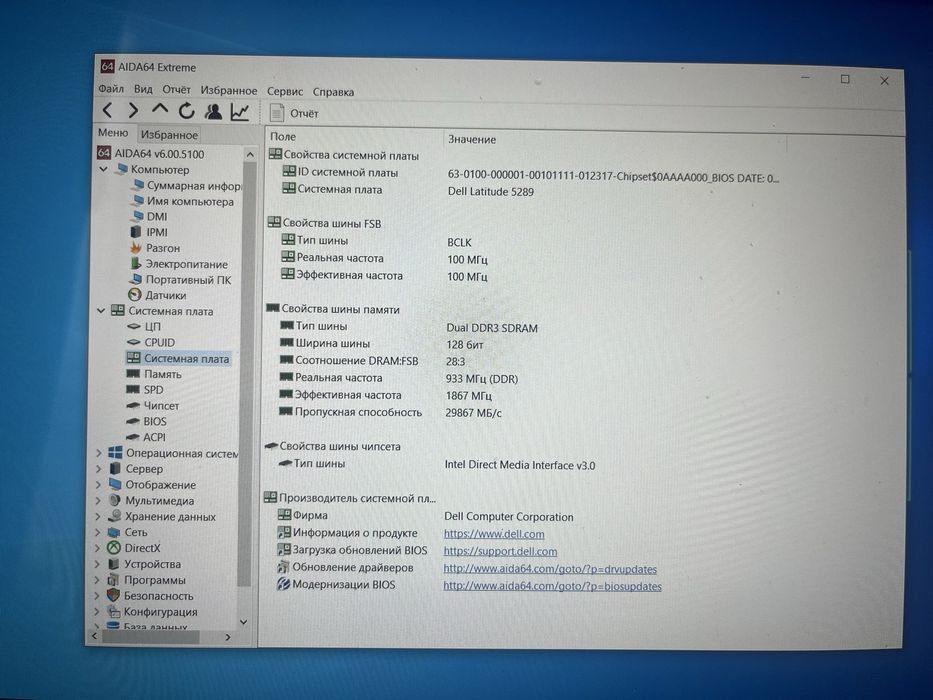Click the Отчёт report button in the toolbar
Image resolution: width=933 pixels, height=700 pixels.
[x=294, y=113]
